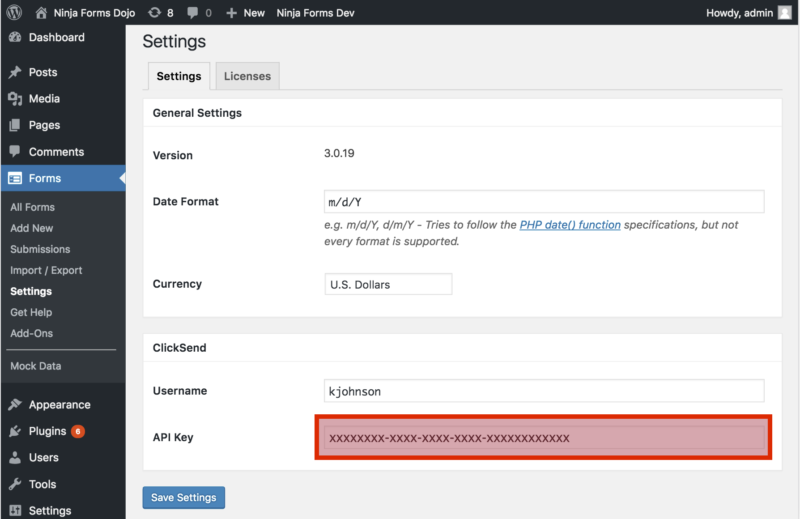Click the home icon beside Ninja Forms Dojo
Viewport: 800px width, 519px height.
pos(41,13)
